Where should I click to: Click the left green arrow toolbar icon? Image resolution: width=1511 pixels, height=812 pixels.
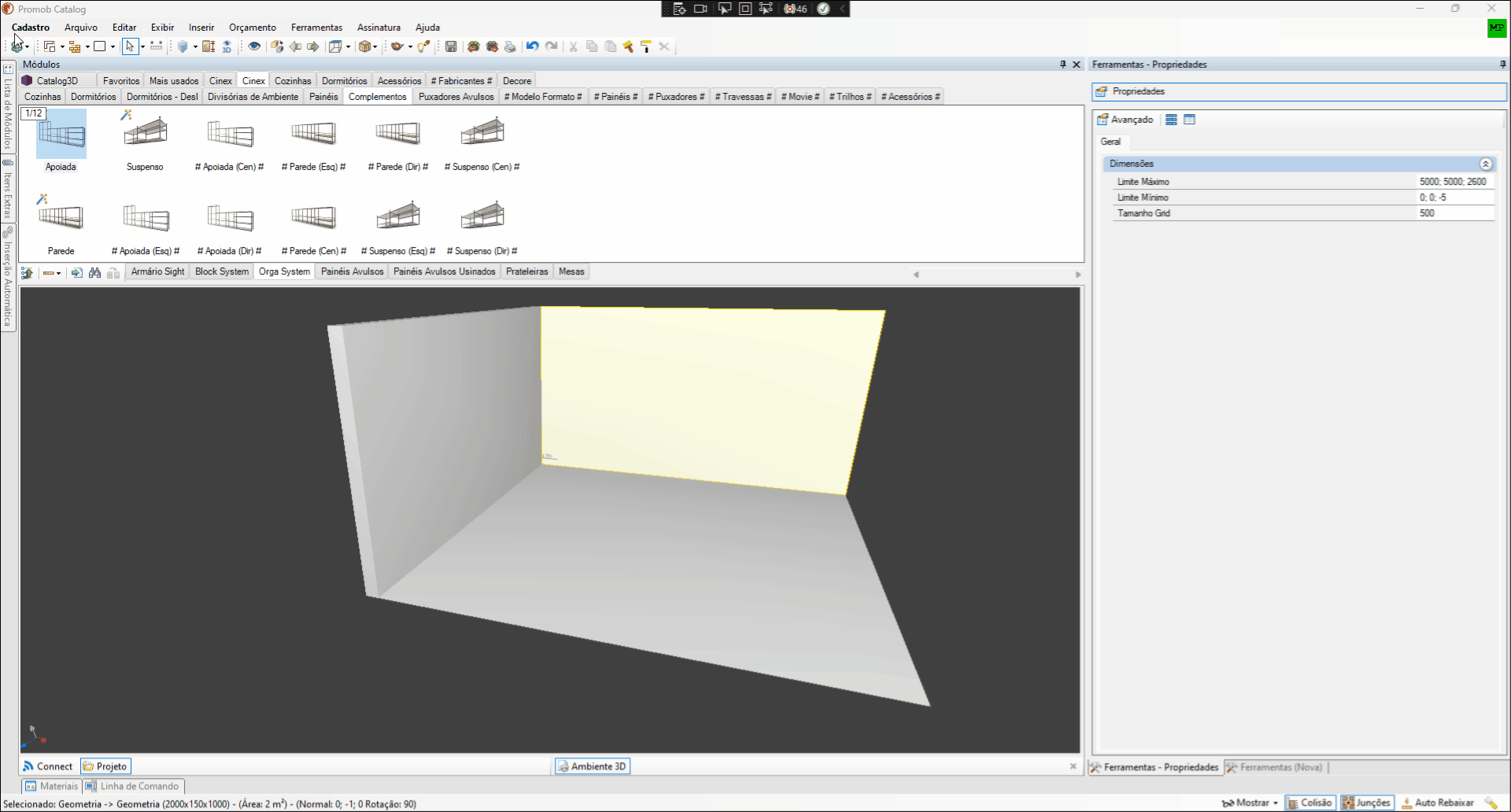(295, 46)
